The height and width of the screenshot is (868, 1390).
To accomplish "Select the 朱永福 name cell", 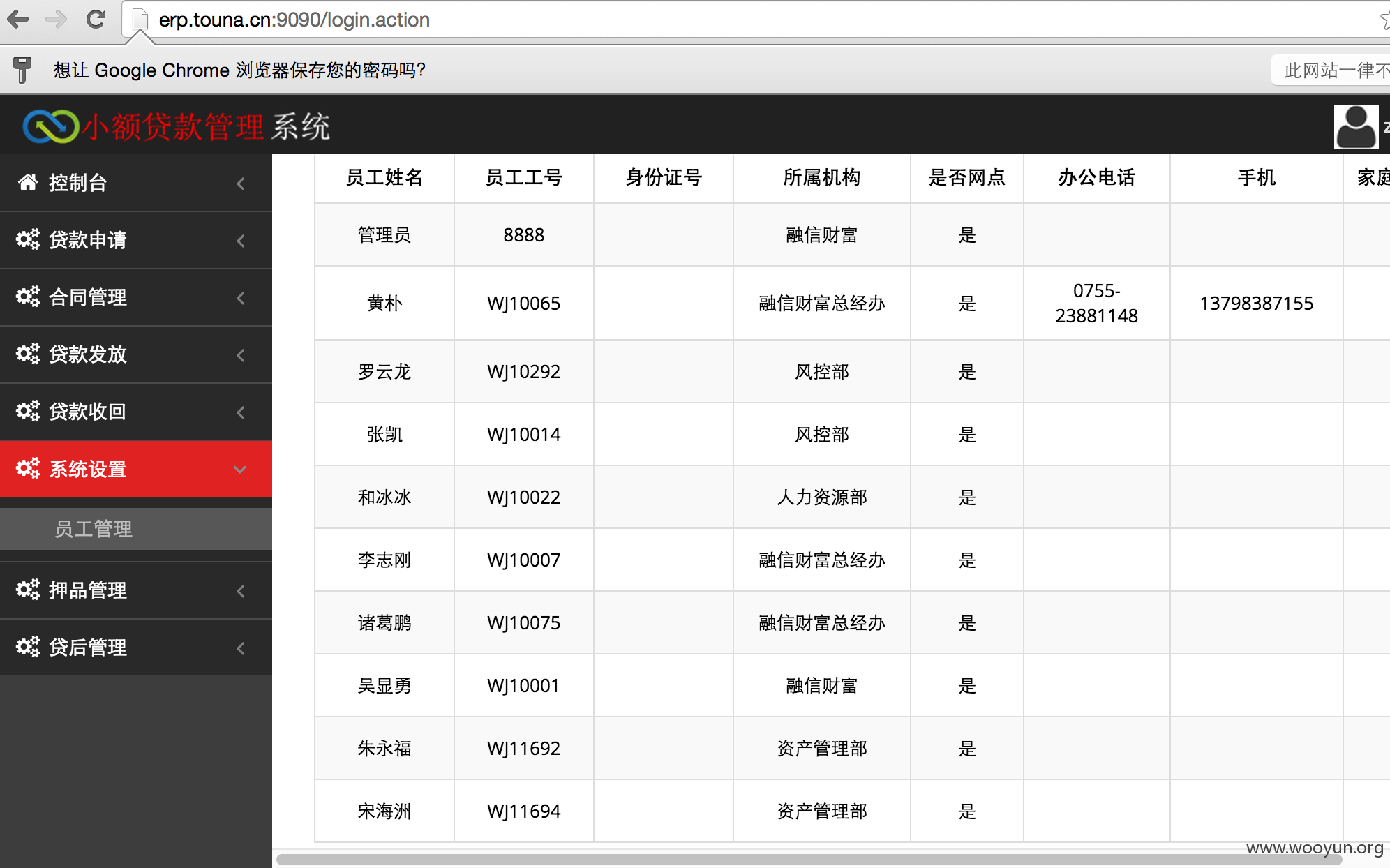I will [x=384, y=749].
